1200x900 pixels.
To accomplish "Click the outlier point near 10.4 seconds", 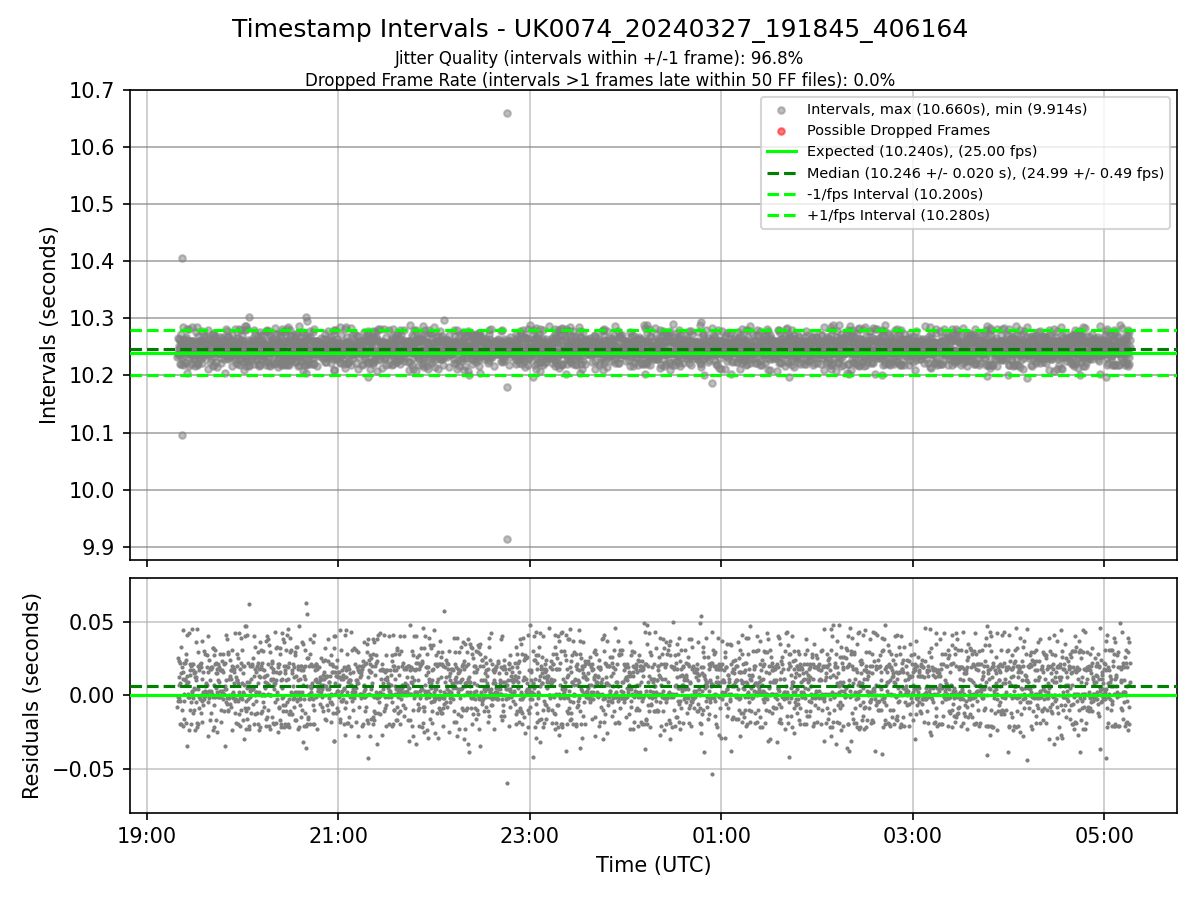I will [182, 258].
